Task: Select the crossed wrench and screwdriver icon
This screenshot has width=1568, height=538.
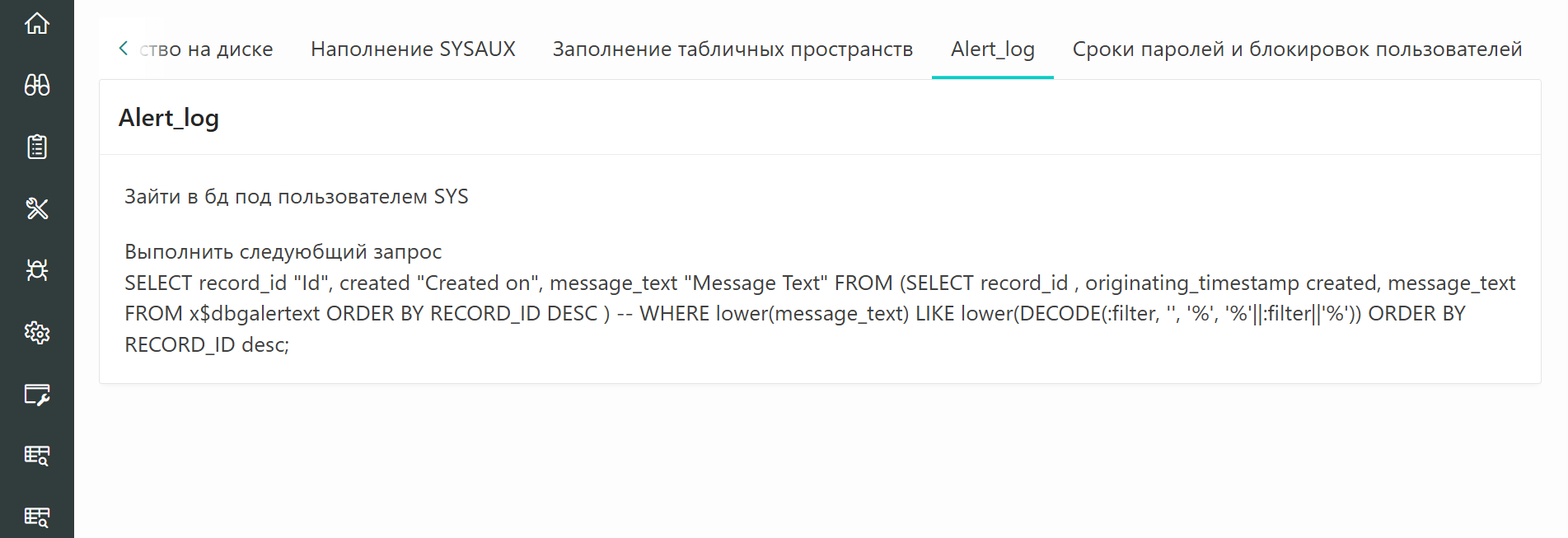Action: tap(37, 208)
